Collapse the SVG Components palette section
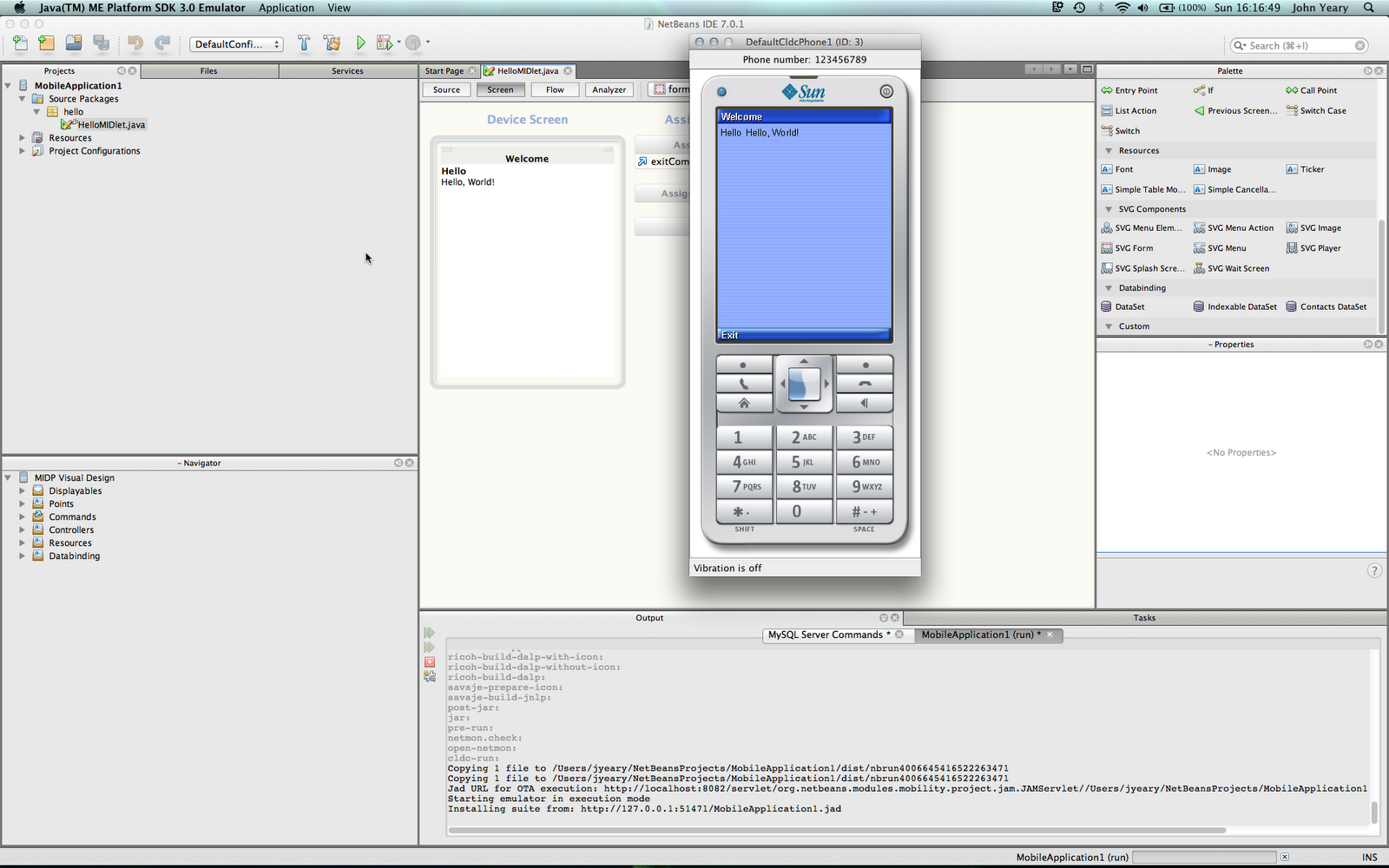The height and width of the screenshot is (868, 1389). pyautogui.click(x=1109, y=209)
